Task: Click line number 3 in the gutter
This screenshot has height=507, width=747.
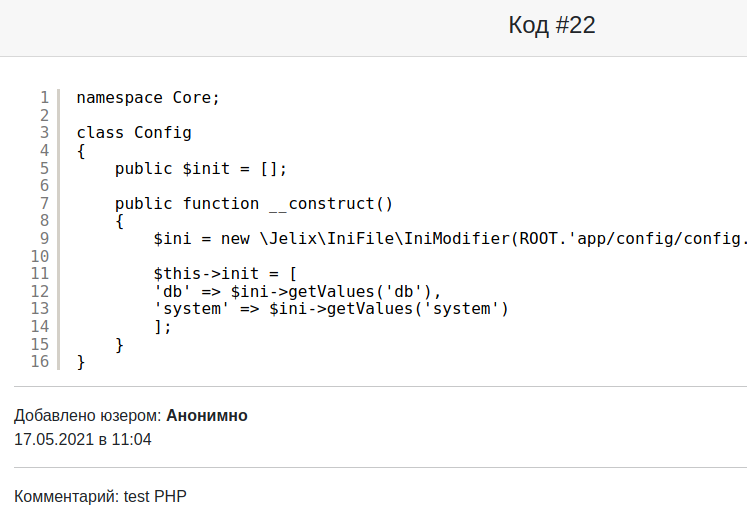Action: [44, 133]
